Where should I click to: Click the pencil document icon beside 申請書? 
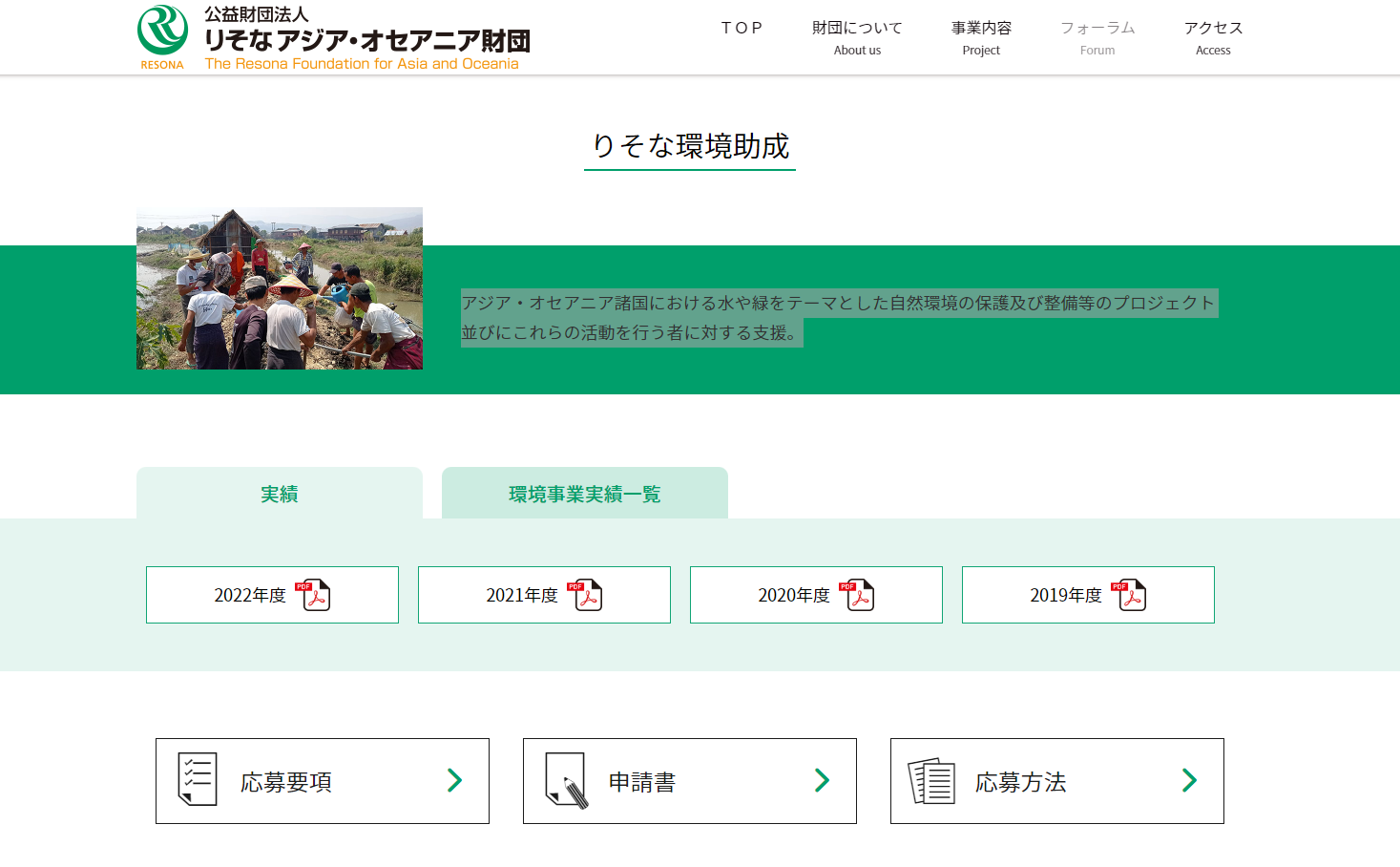pyautogui.click(x=566, y=780)
